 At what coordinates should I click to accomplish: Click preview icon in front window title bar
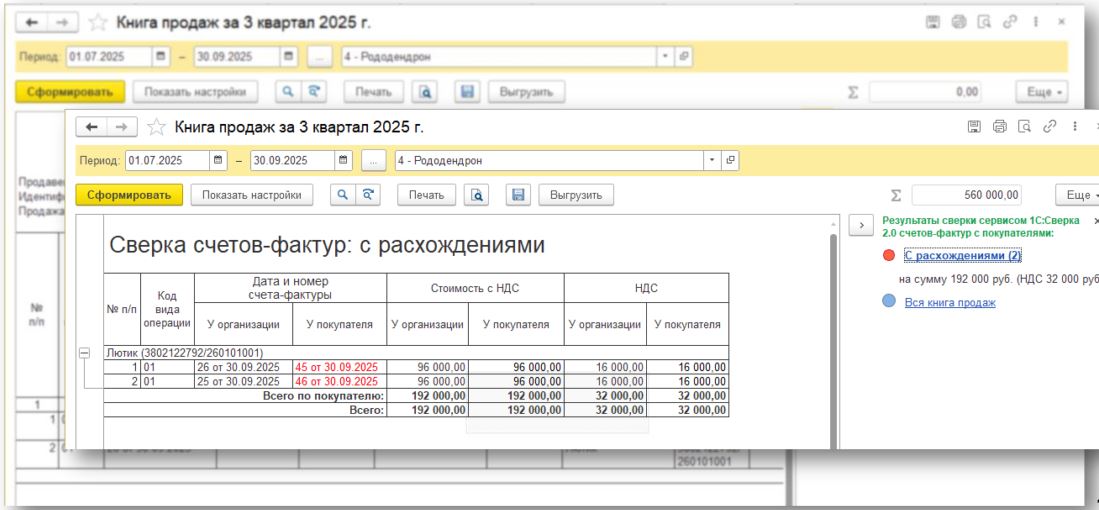pos(1025,126)
